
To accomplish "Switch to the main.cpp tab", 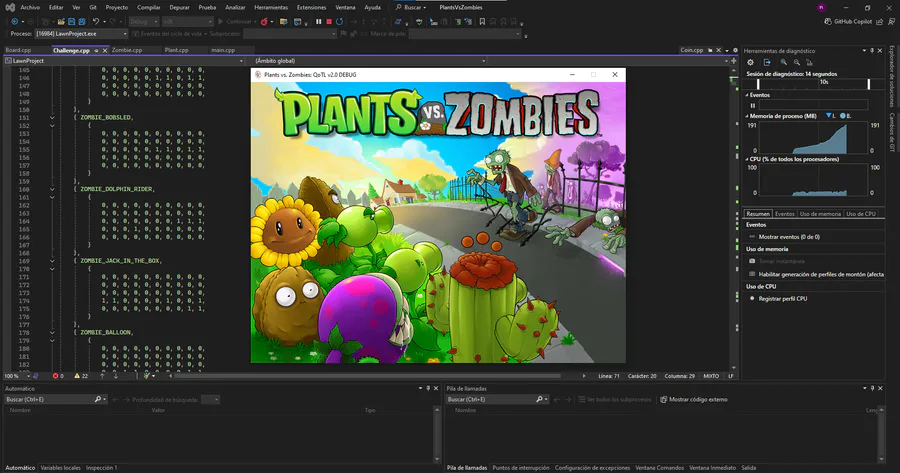I will coord(223,51).
